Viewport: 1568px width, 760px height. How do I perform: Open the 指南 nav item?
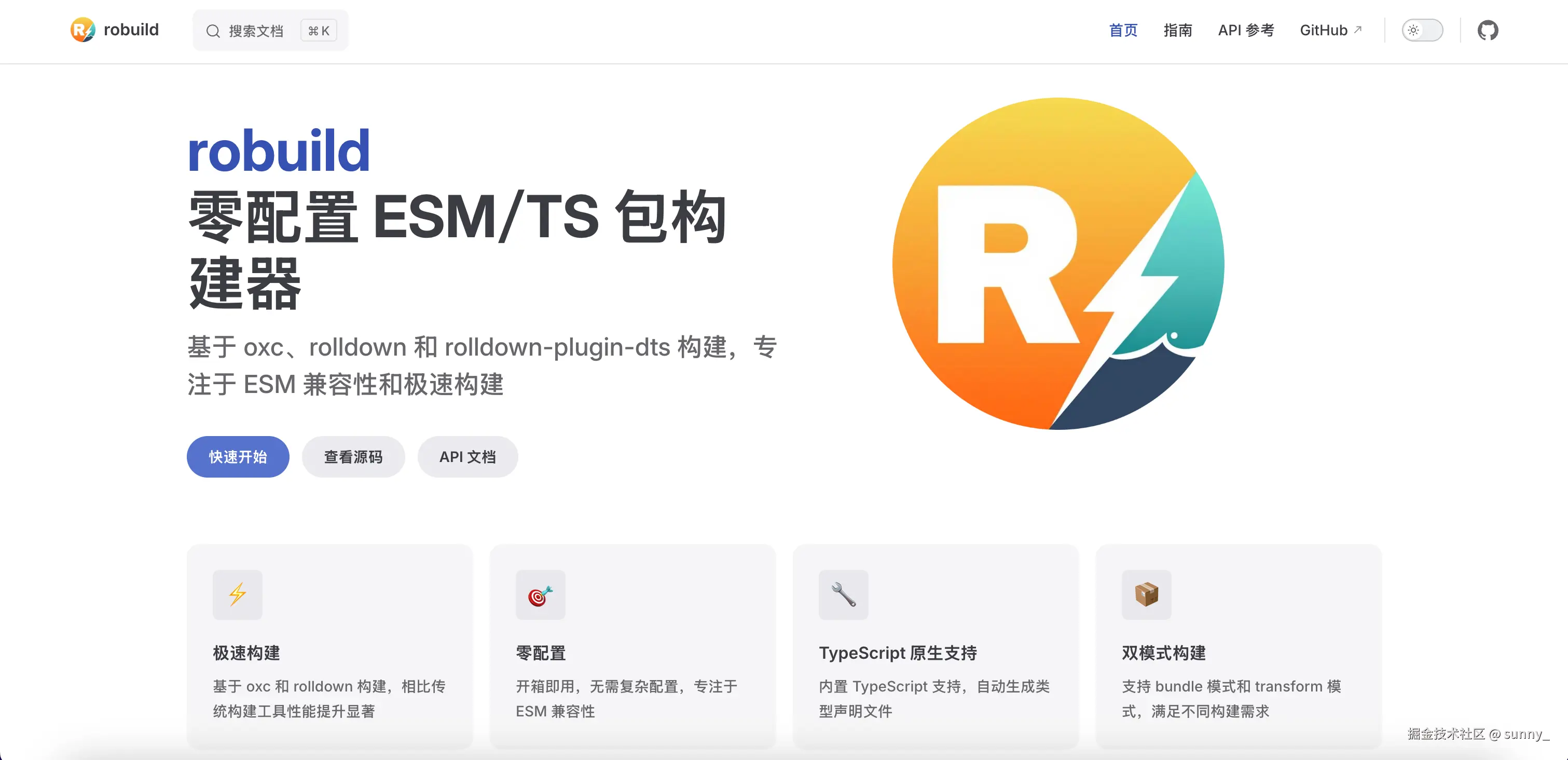coord(1177,31)
